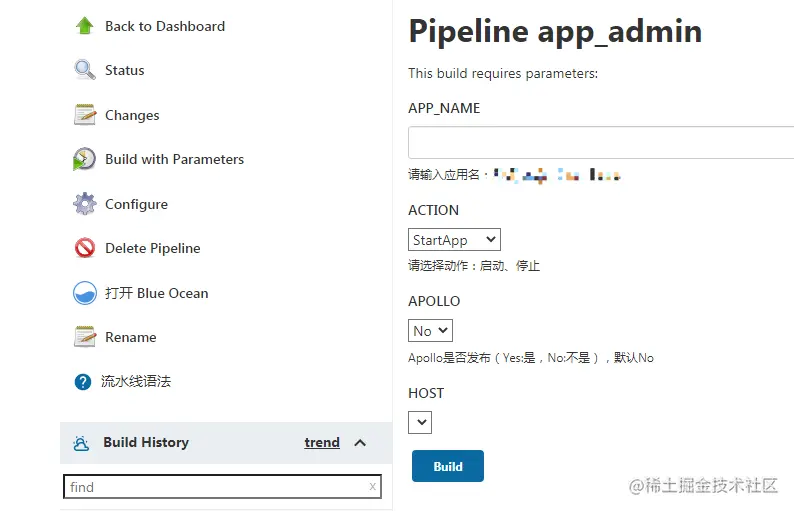Open the APOLLO No dropdown
This screenshot has height=511, width=794.
tap(430, 331)
